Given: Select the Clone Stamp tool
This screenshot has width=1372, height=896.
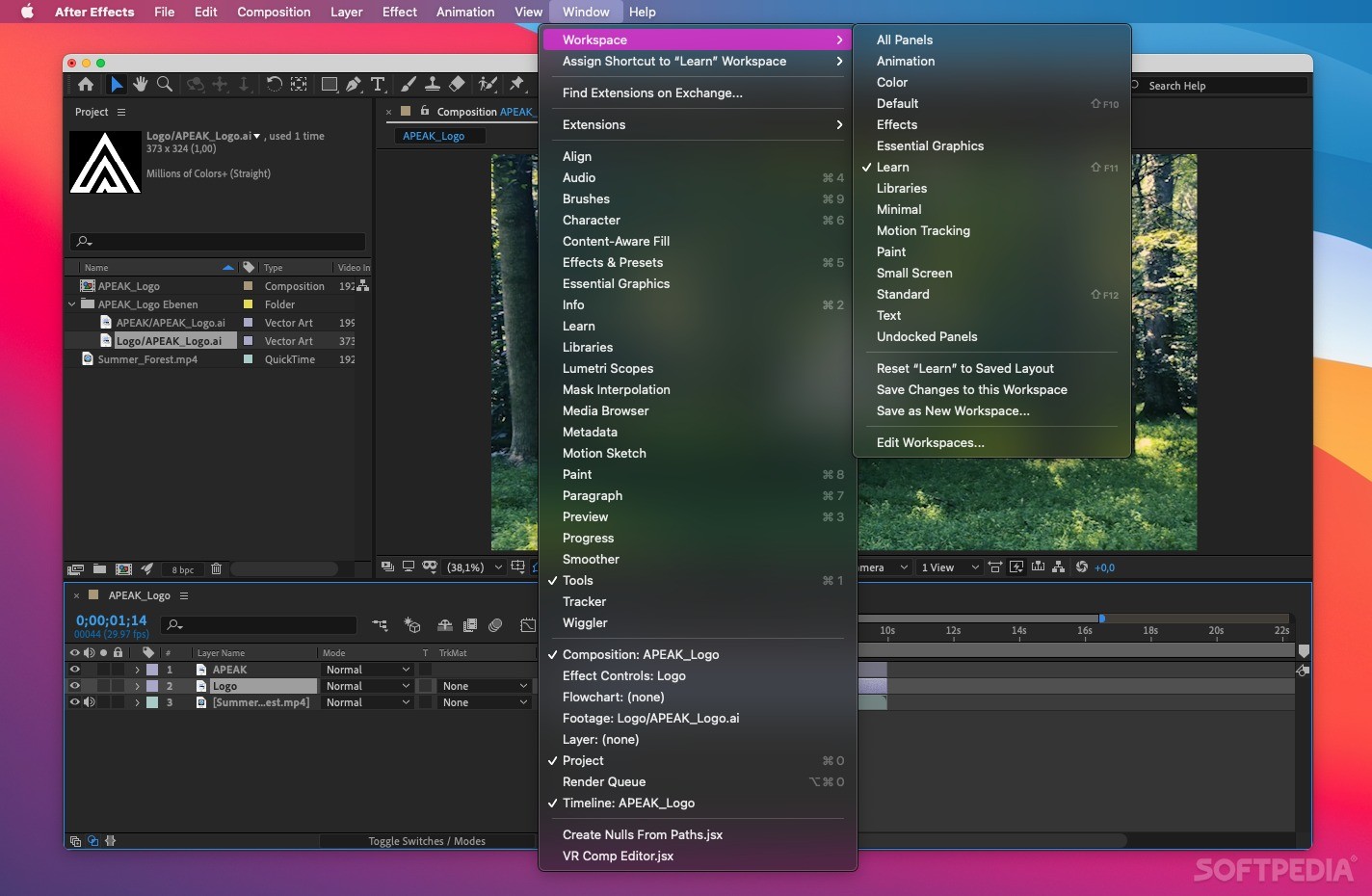Looking at the screenshot, I should click(x=433, y=85).
